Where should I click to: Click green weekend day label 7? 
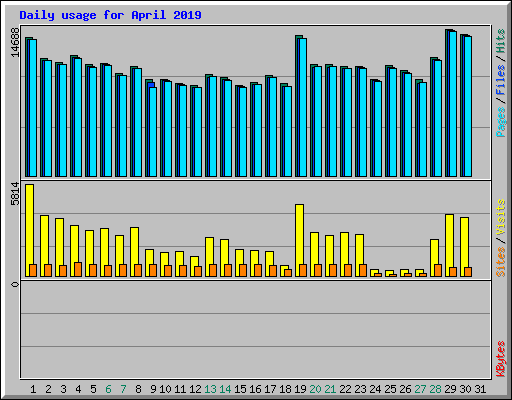pyautogui.click(x=123, y=389)
